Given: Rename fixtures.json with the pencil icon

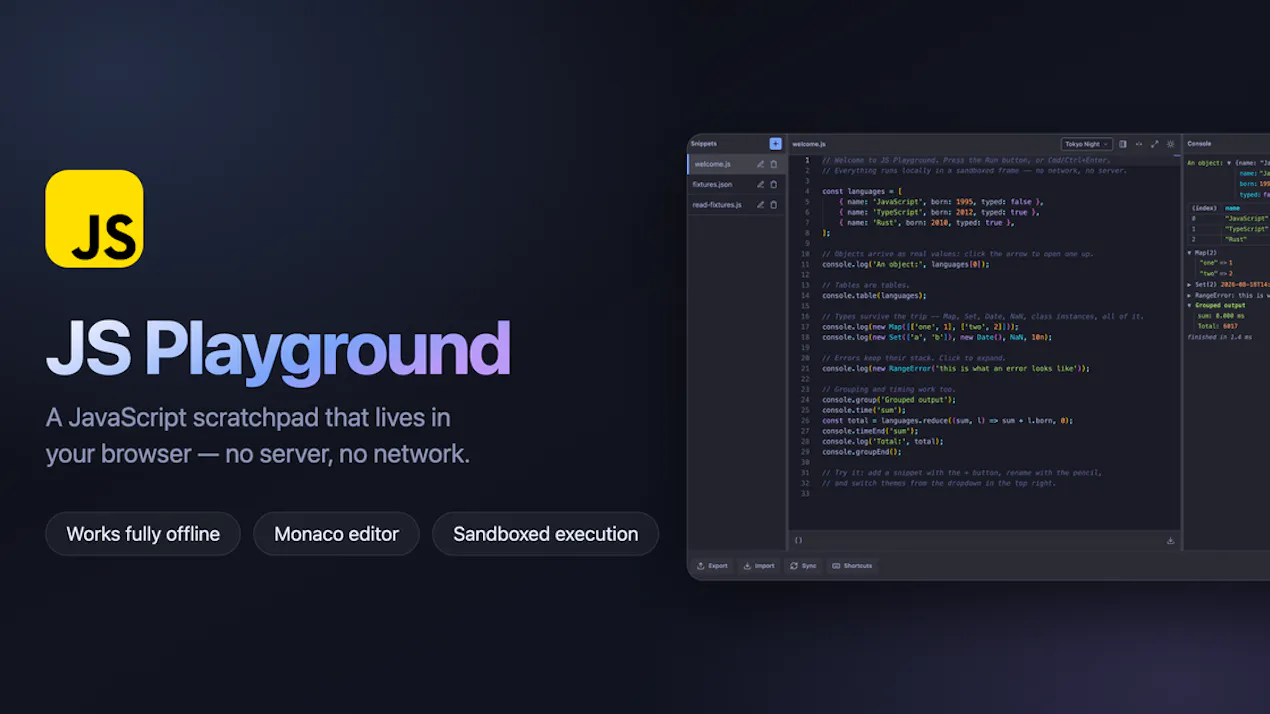Looking at the screenshot, I should [x=760, y=184].
